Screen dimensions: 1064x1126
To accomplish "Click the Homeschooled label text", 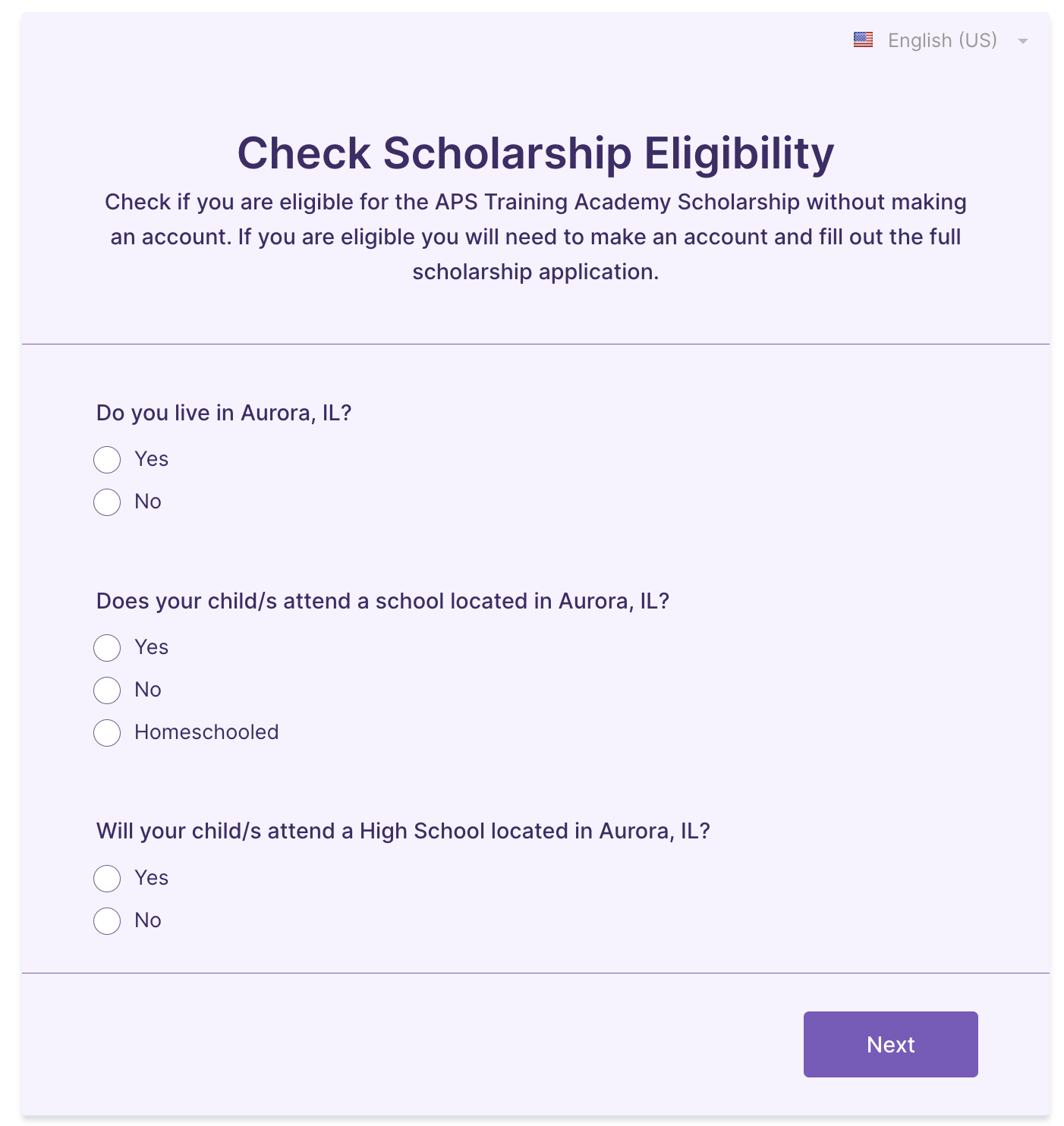I will pyautogui.click(x=206, y=732).
